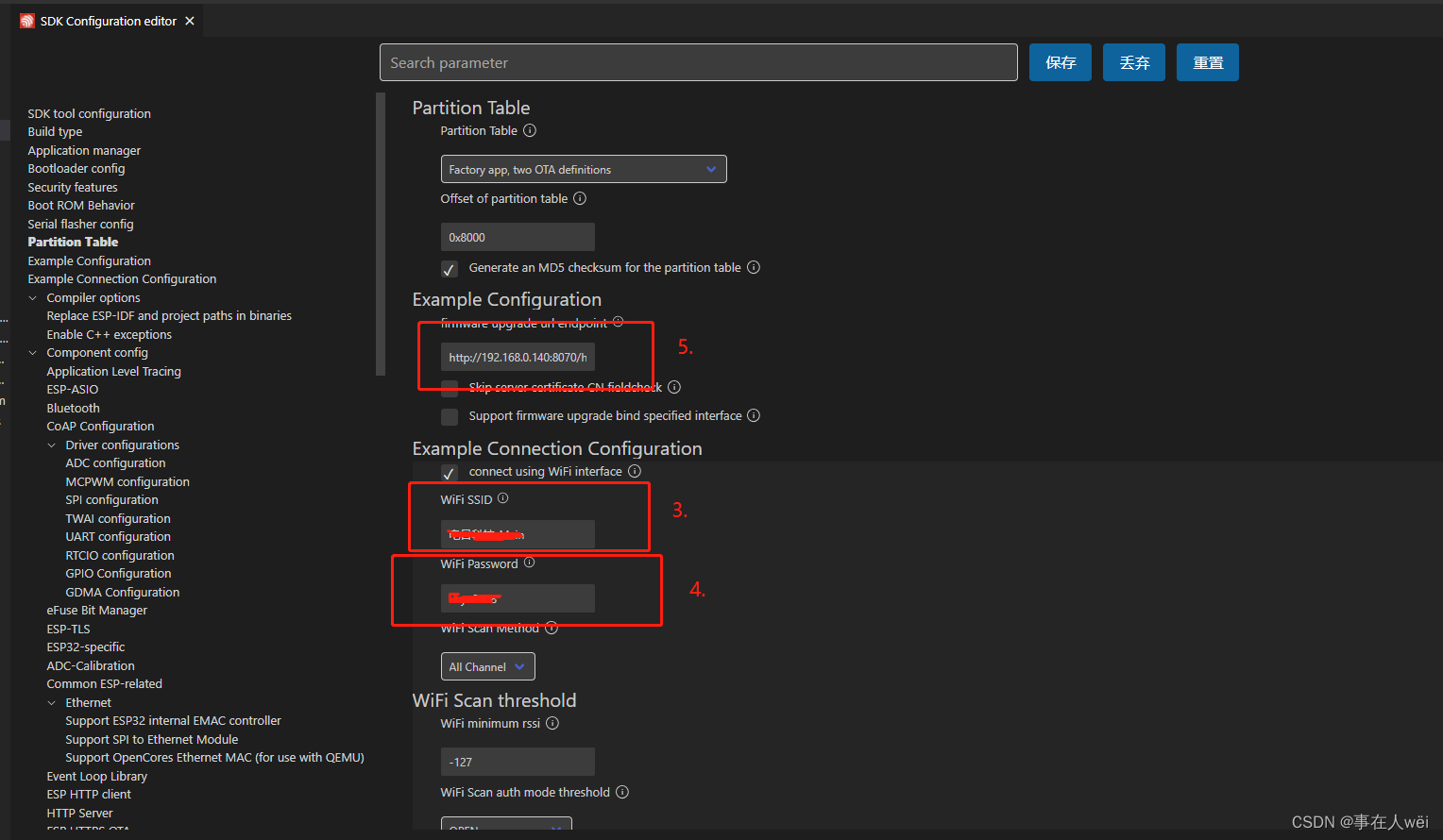
Task: Click the WiFi minimum rssi -127 field
Action: pos(518,762)
